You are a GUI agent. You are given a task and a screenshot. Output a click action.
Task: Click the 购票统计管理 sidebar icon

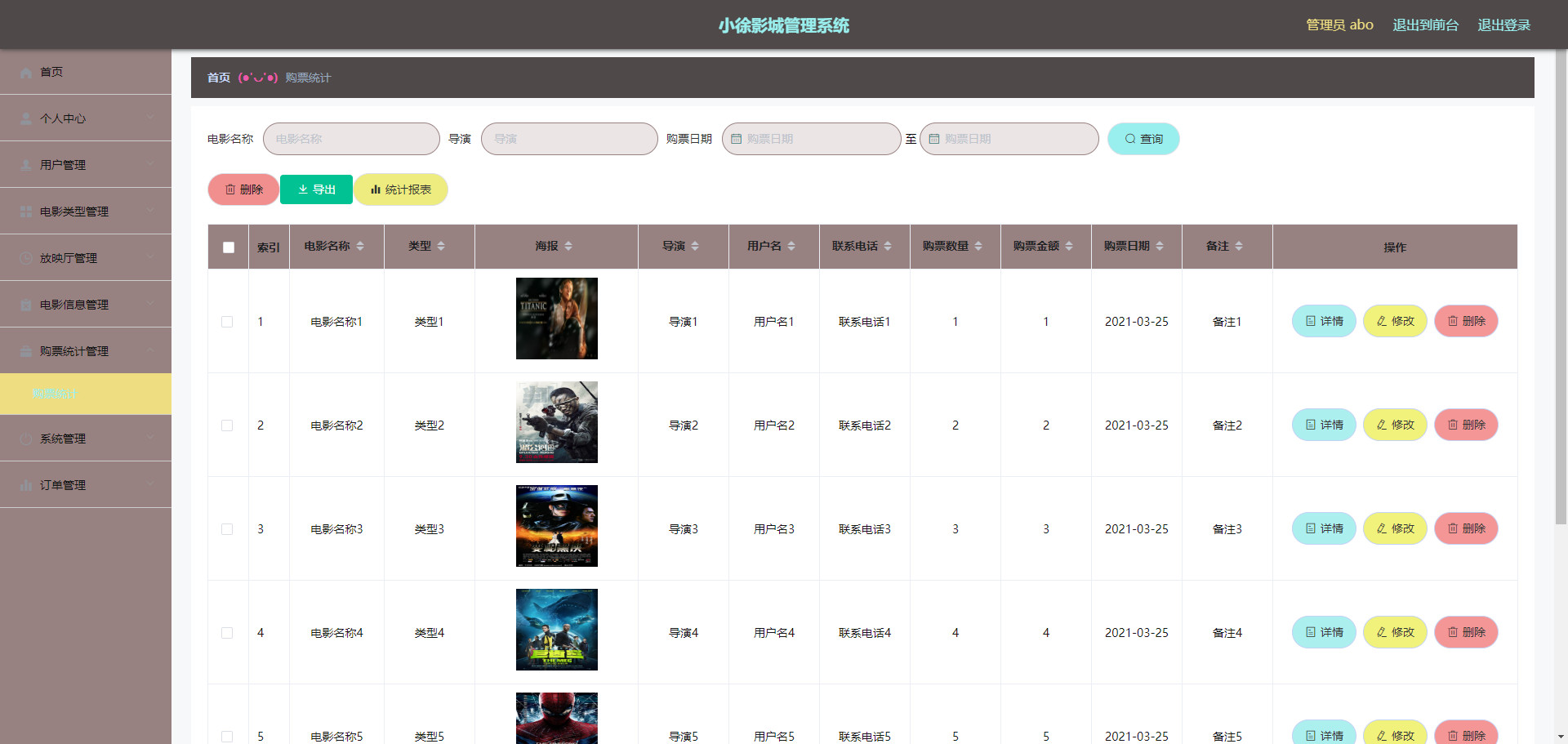tap(26, 351)
